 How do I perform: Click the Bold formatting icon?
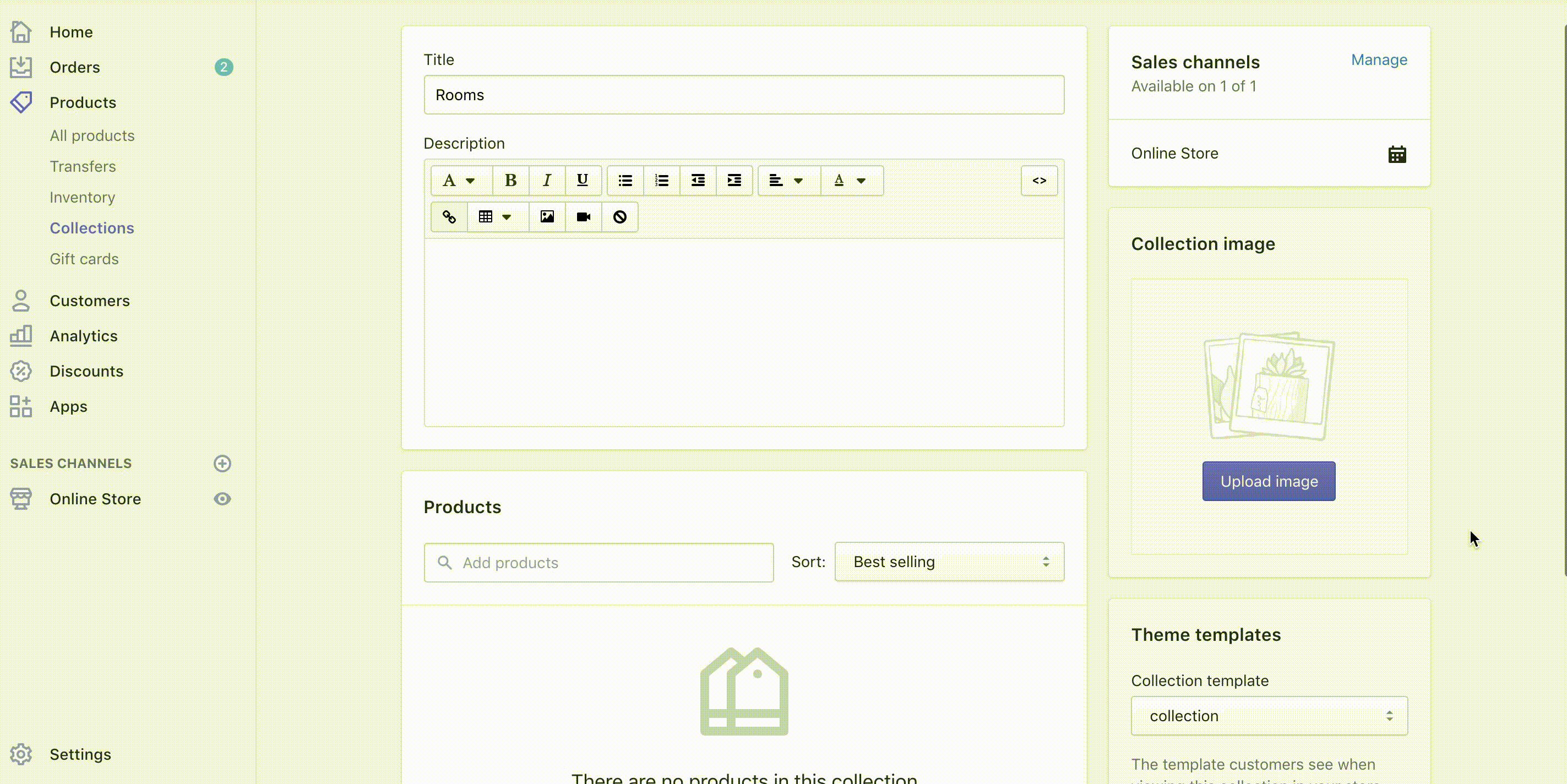tap(510, 181)
